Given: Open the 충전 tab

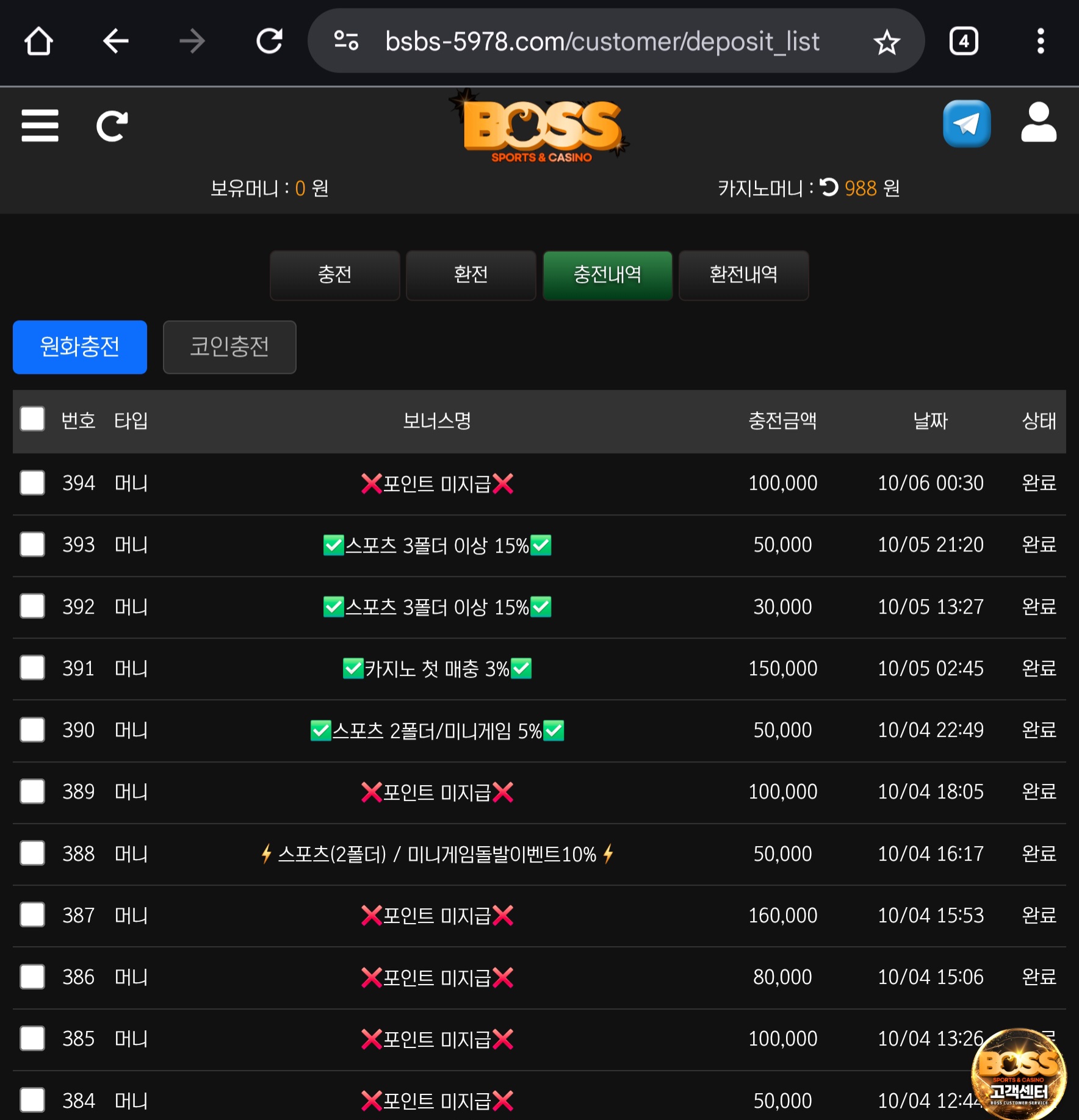Looking at the screenshot, I should pos(334,275).
